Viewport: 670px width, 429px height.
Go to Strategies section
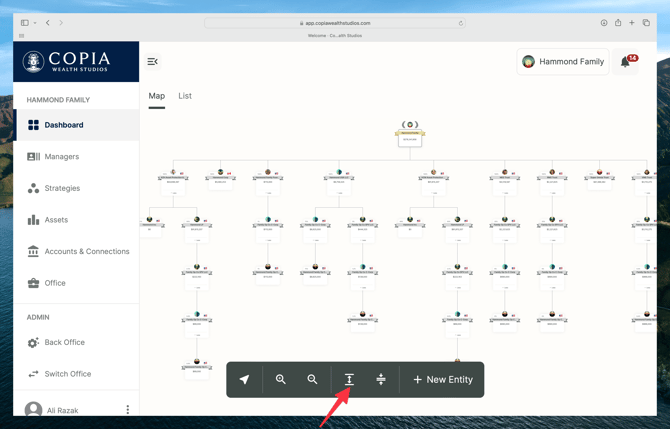pyautogui.click(x=62, y=188)
